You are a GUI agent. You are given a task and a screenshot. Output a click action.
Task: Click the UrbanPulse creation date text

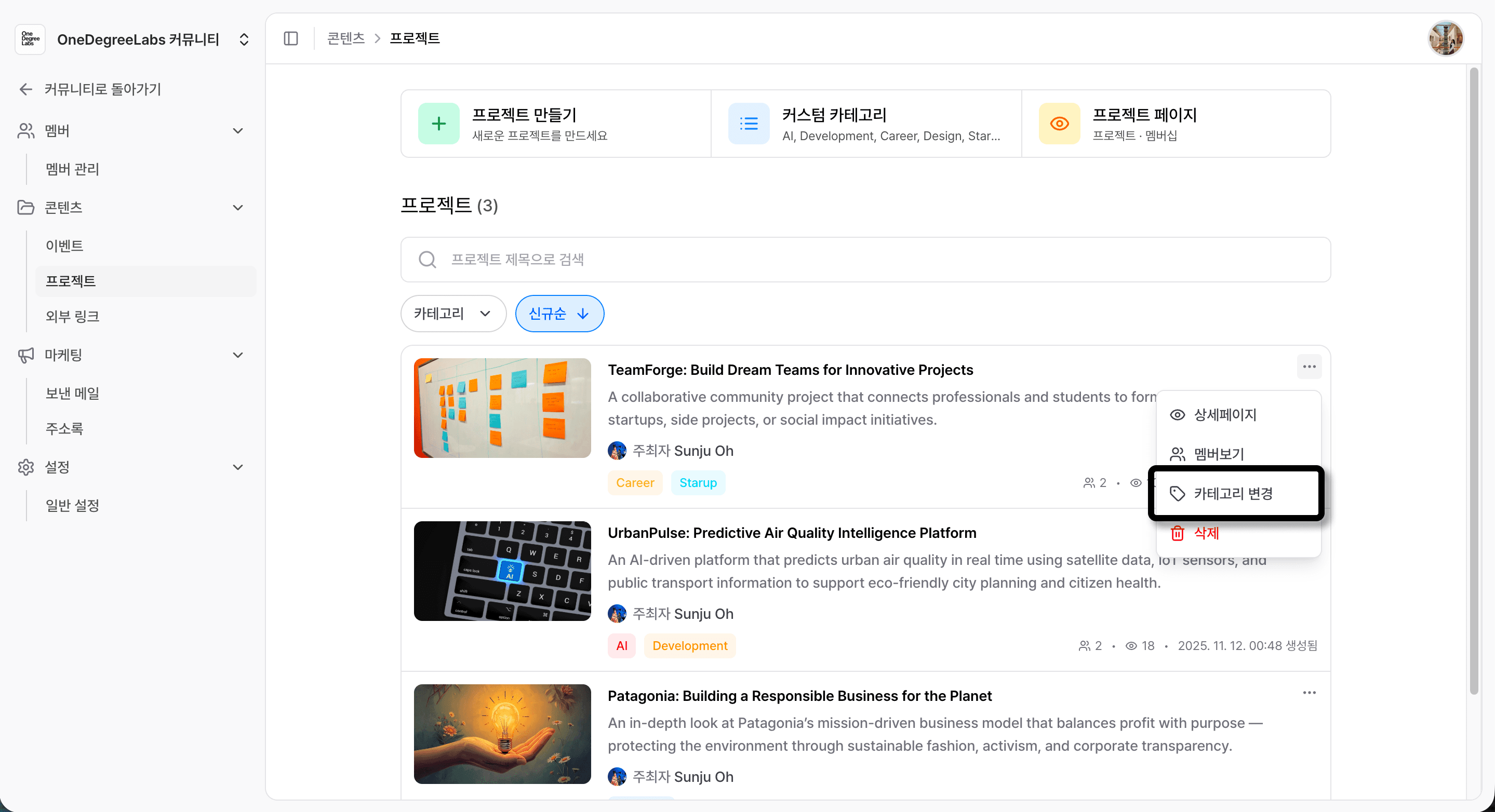coord(1248,645)
